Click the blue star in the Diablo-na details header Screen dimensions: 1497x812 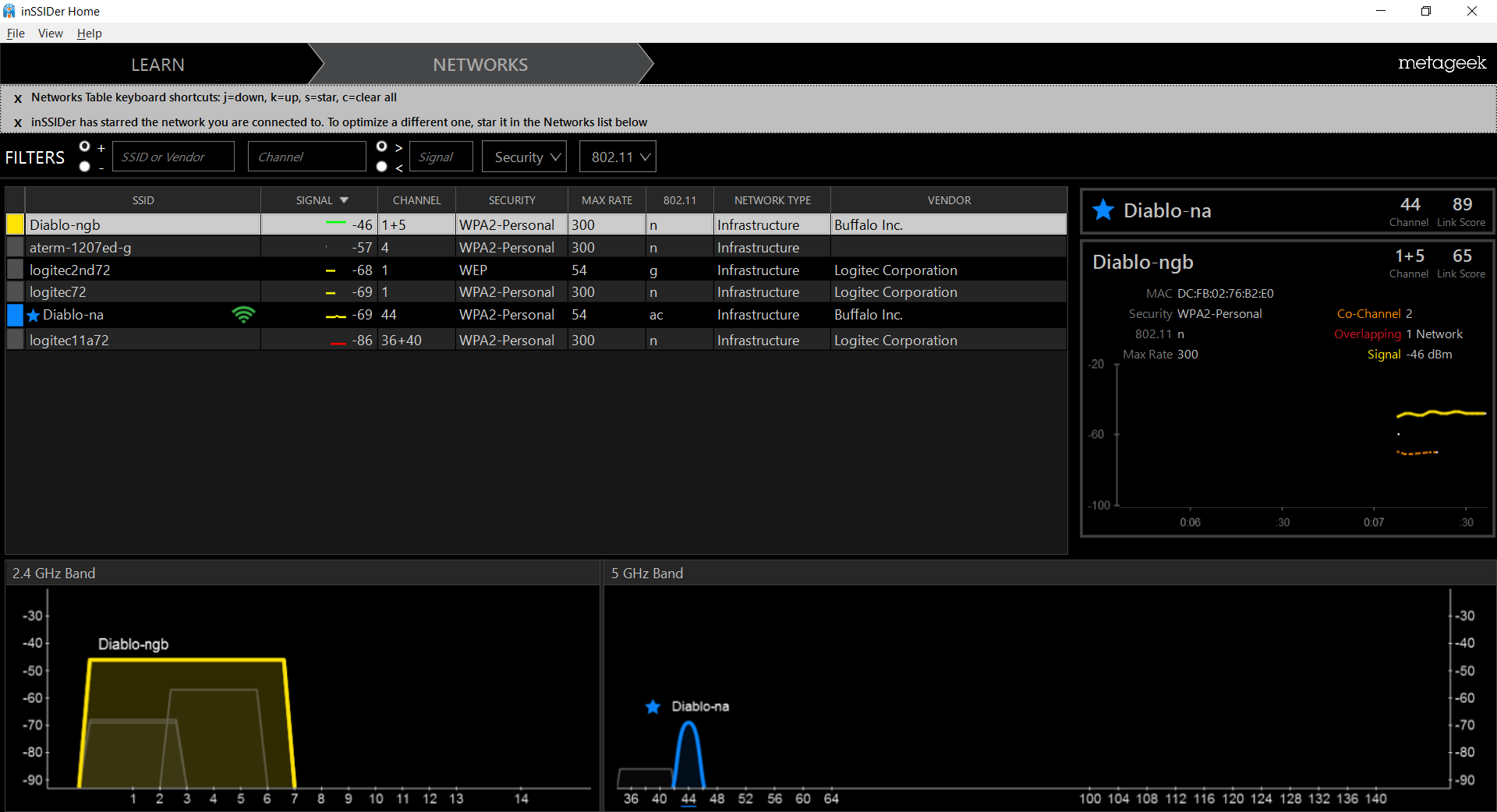click(x=1103, y=210)
